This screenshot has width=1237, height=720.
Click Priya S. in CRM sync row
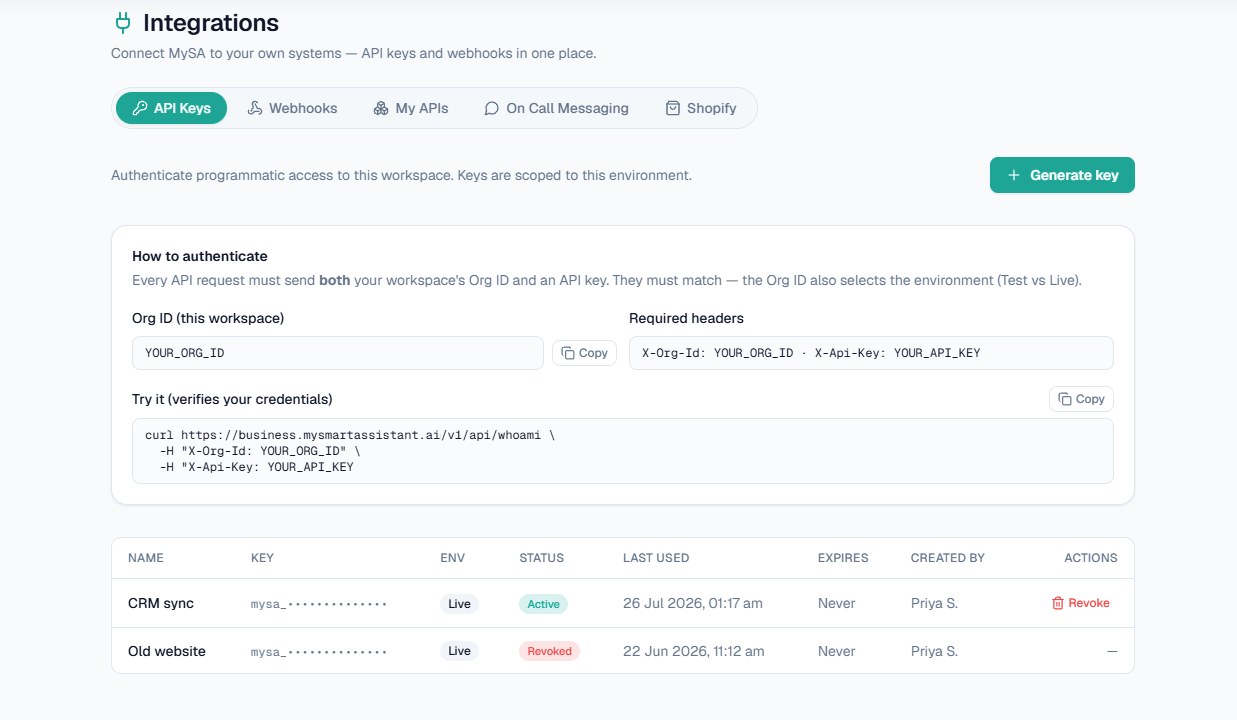(x=934, y=603)
